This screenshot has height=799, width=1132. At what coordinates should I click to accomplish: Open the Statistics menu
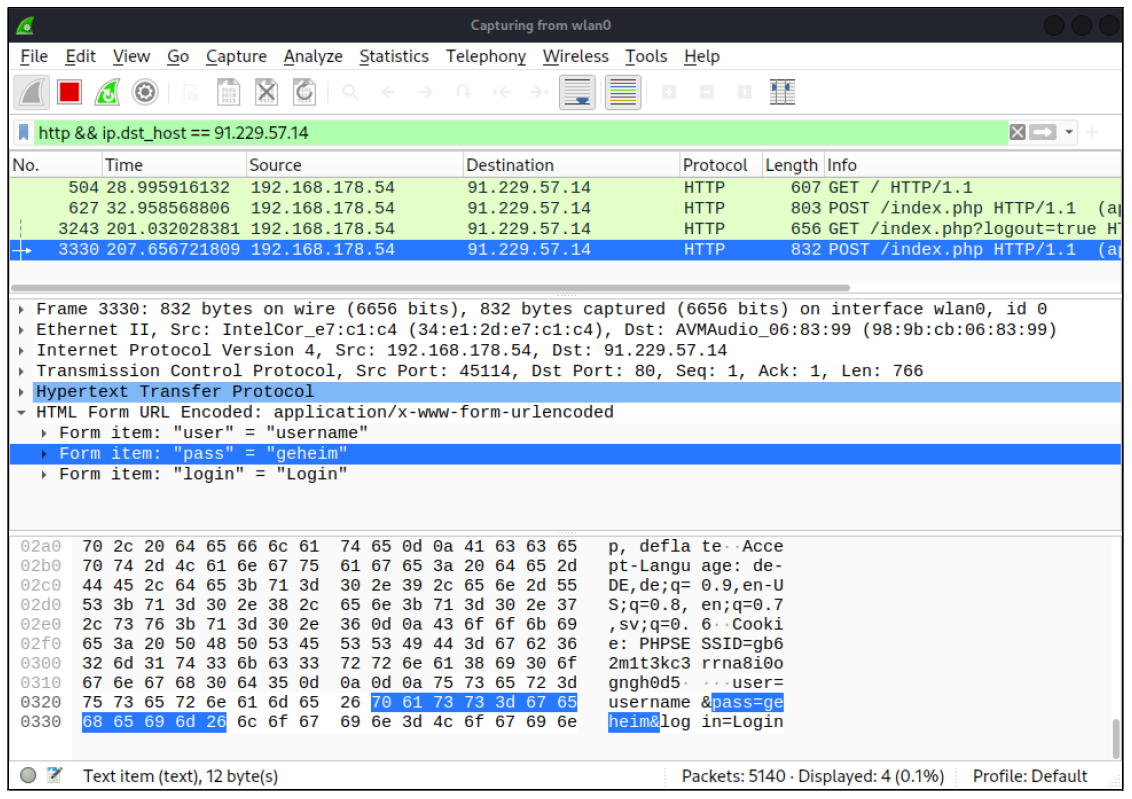pos(394,56)
